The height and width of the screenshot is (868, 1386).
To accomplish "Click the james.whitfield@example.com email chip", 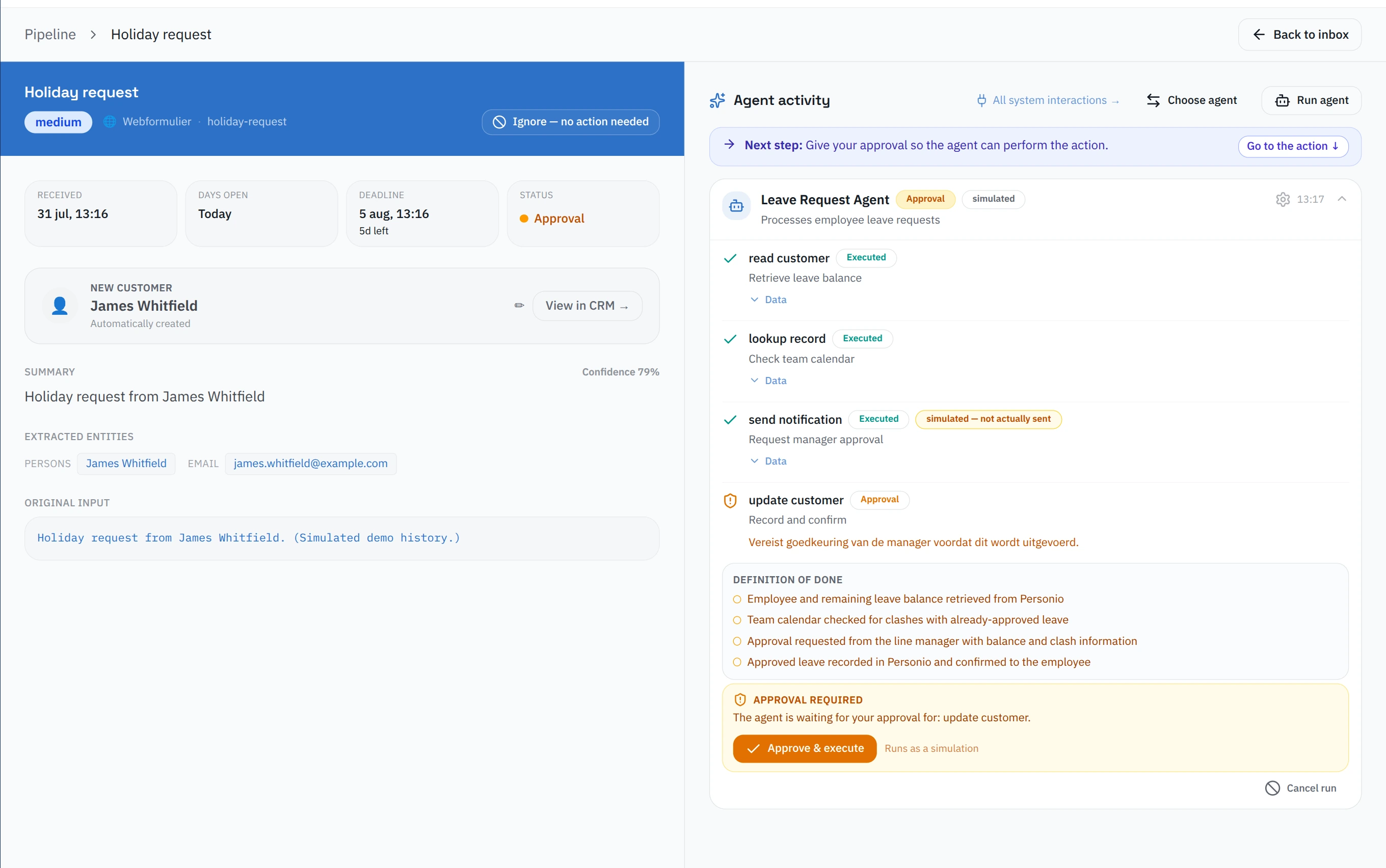I will (x=311, y=463).
